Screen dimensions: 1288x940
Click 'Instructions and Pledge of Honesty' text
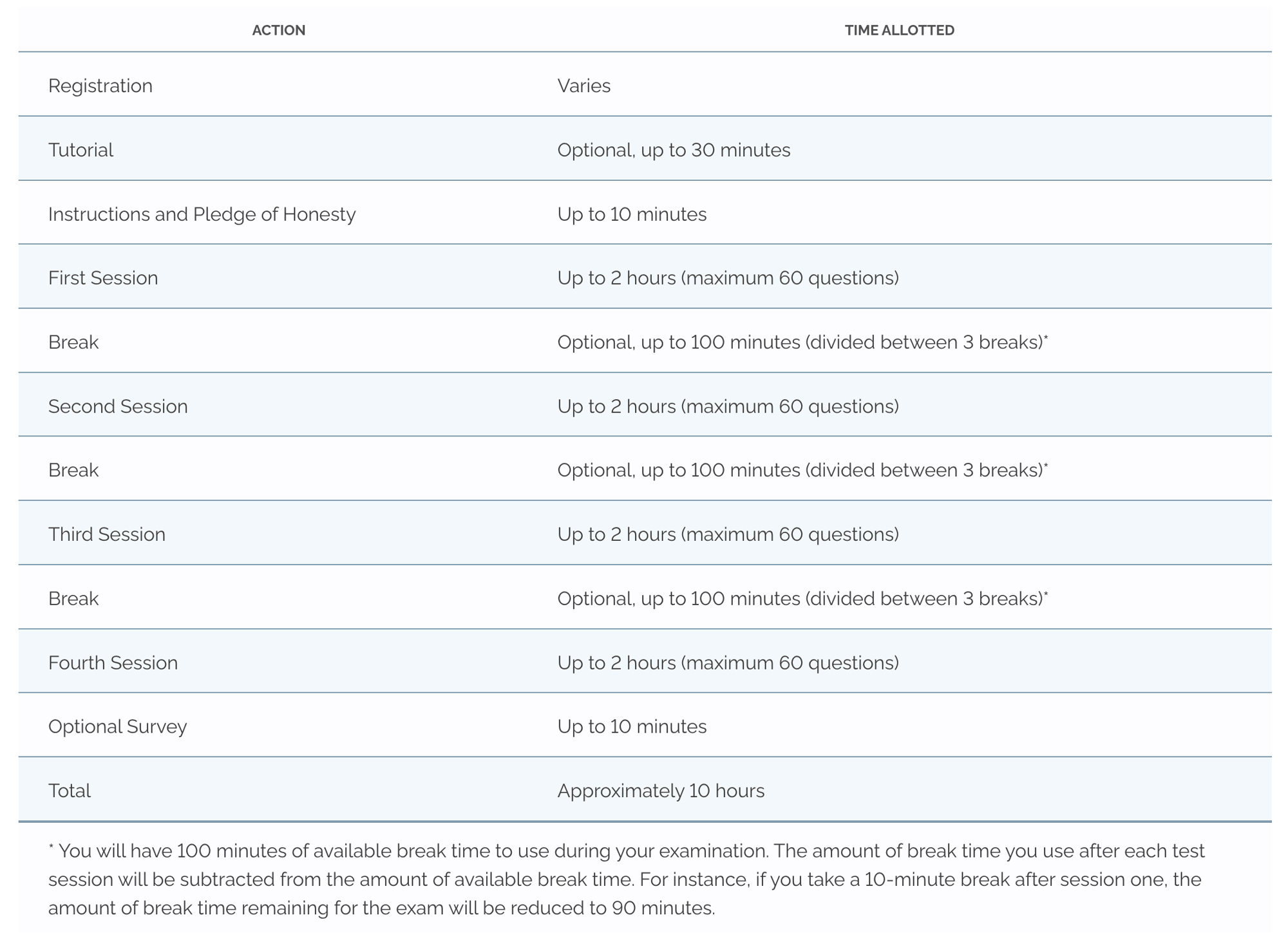(202, 214)
